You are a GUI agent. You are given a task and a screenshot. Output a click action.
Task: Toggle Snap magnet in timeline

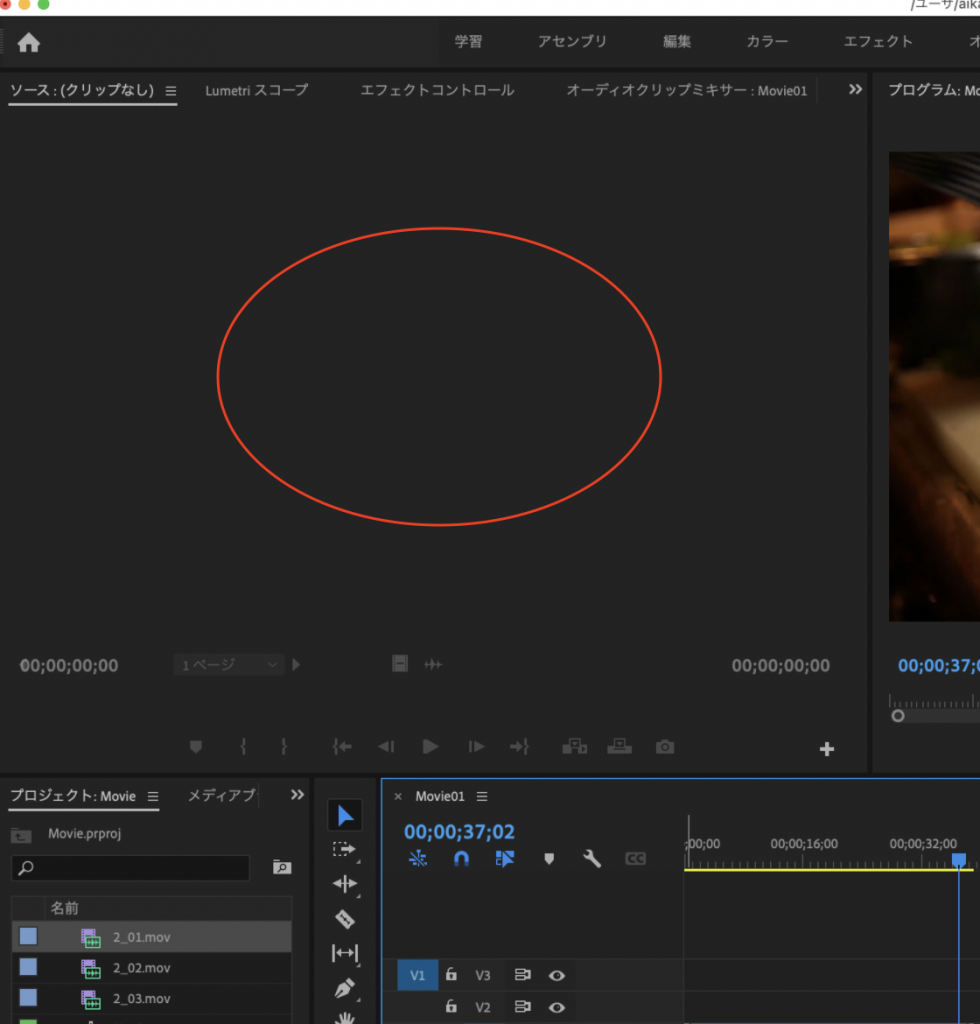pos(461,859)
